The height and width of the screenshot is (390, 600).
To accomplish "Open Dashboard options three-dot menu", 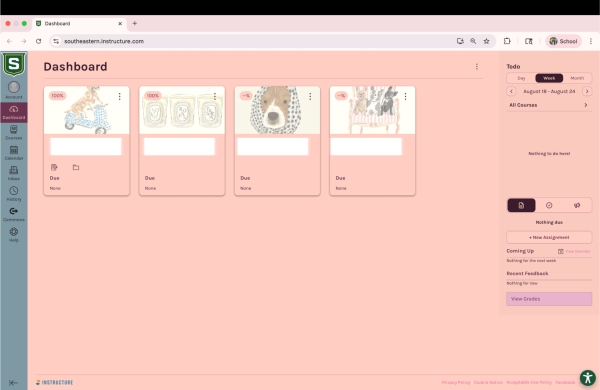I will (477, 67).
